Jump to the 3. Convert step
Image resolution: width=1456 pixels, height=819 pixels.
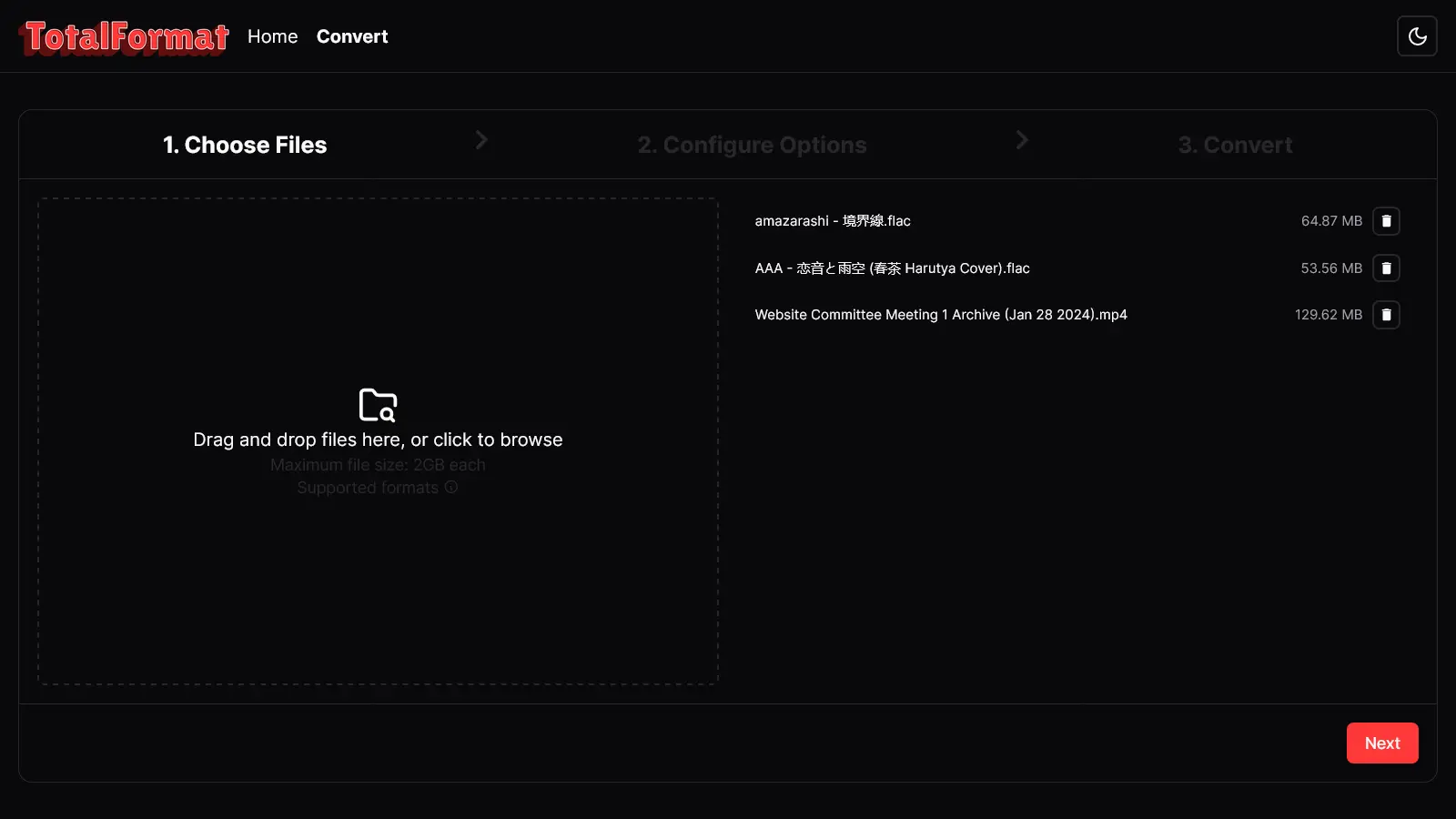pyautogui.click(x=1235, y=145)
